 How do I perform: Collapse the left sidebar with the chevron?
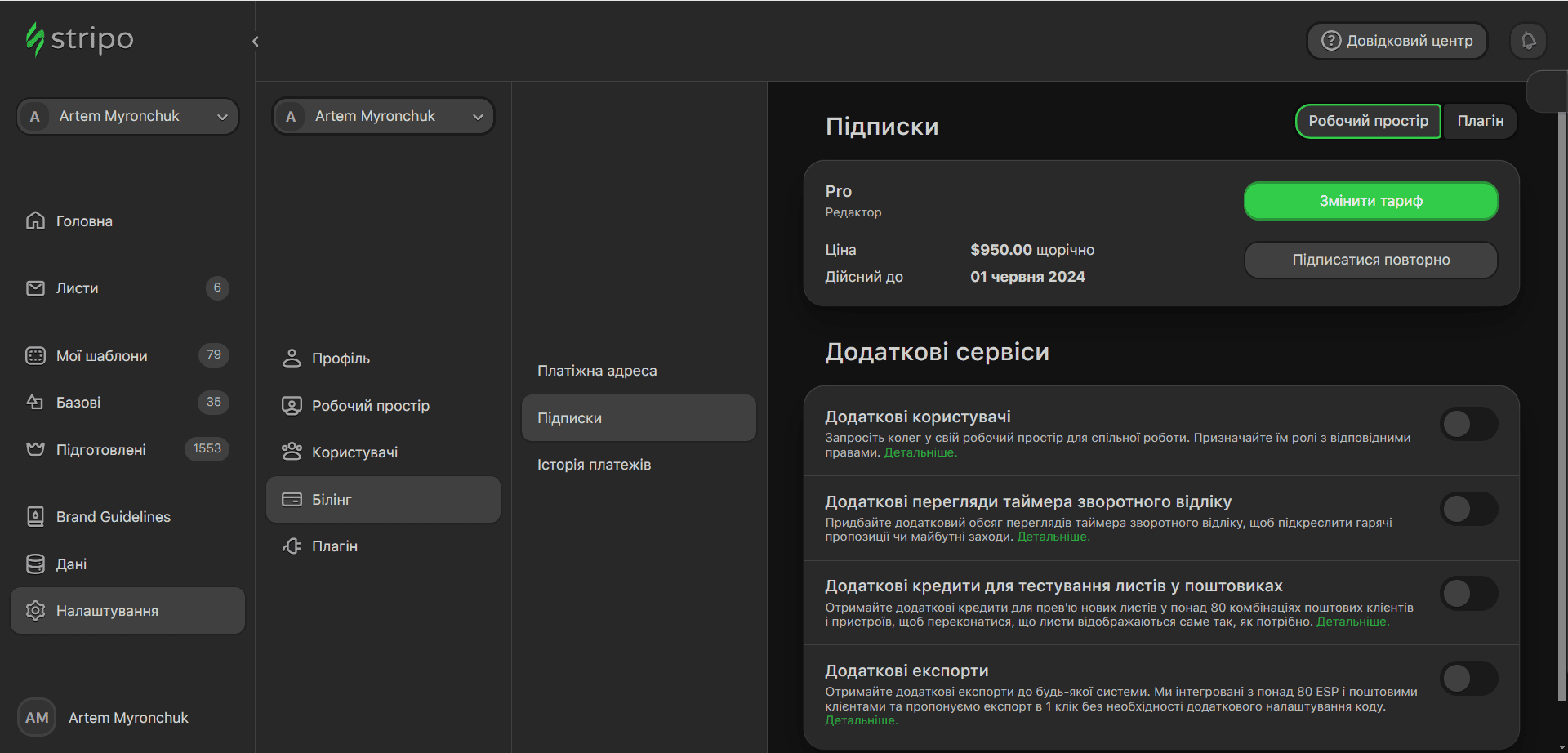255,40
